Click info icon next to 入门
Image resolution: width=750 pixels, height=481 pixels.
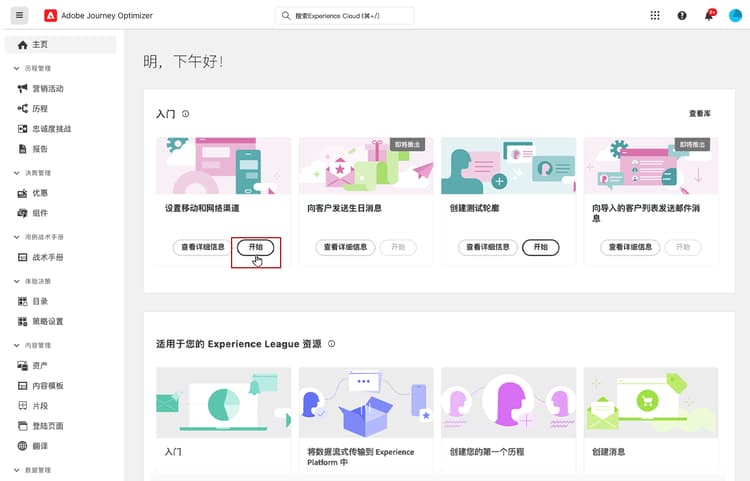coord(186,114)
